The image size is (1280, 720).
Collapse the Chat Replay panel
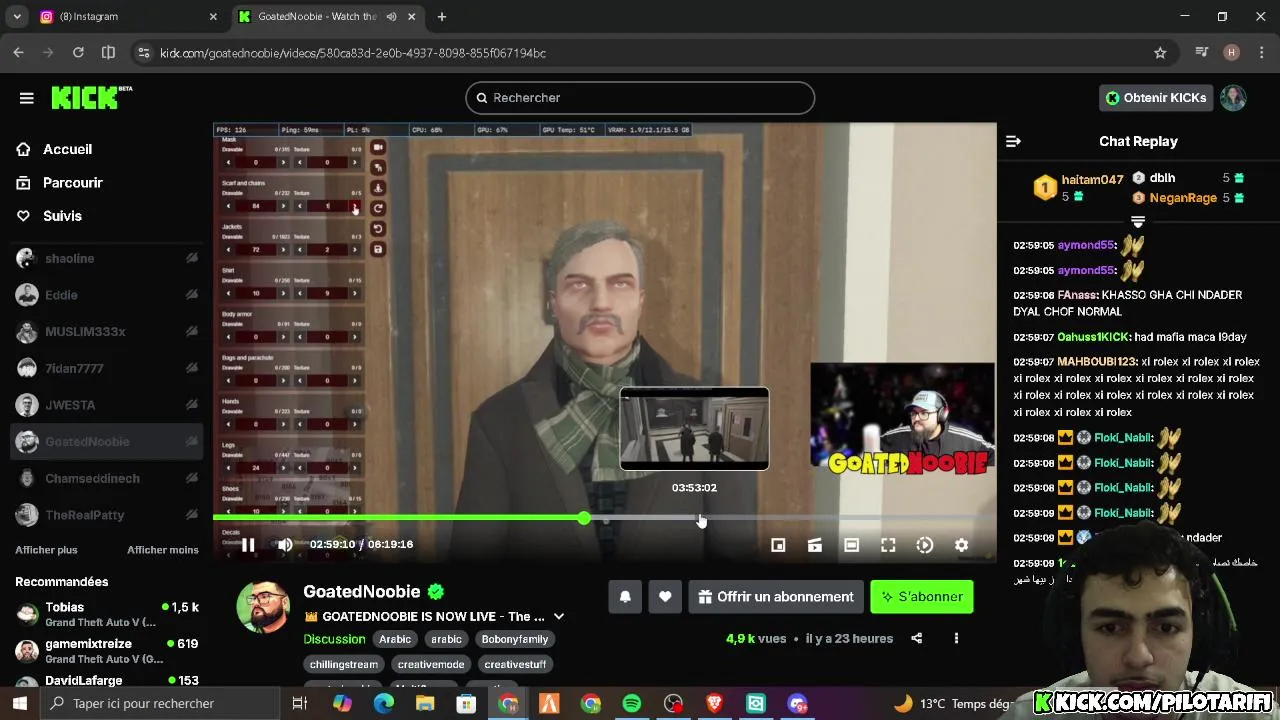(1013, 141)
